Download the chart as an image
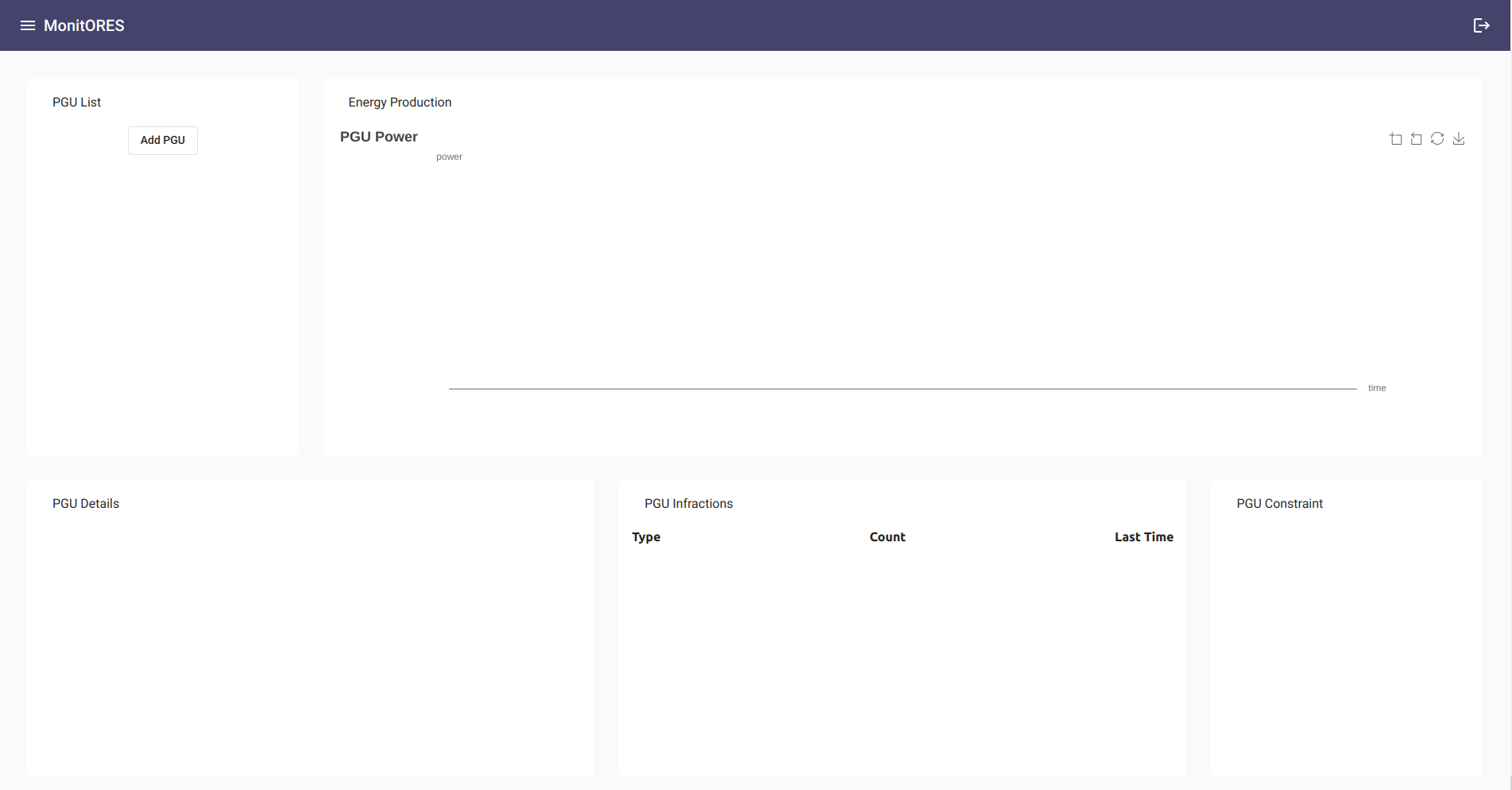Viewport: 1512px width, 790px height. coord(1459,139)
